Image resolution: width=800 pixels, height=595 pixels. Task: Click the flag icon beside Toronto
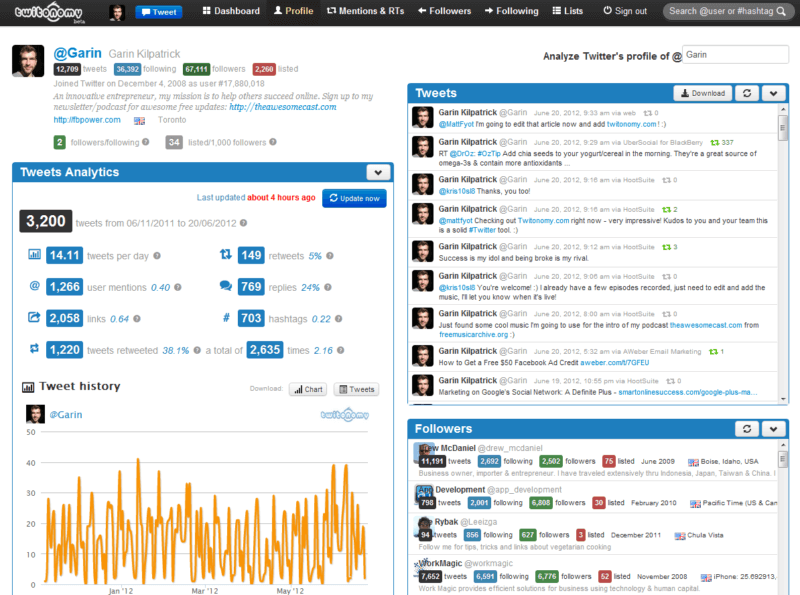[x=139, y=120]
